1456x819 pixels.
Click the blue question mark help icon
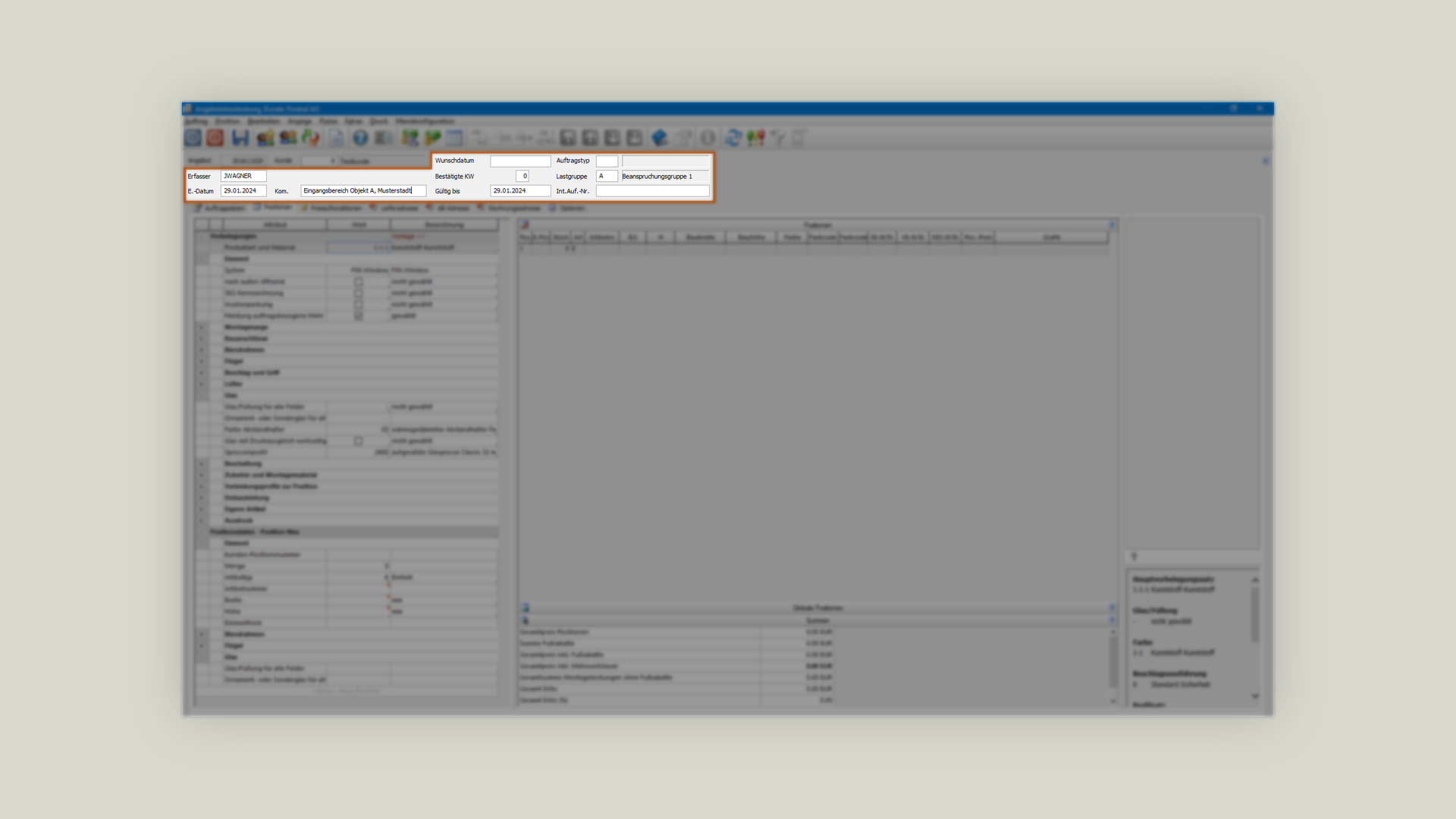[360, 137]
